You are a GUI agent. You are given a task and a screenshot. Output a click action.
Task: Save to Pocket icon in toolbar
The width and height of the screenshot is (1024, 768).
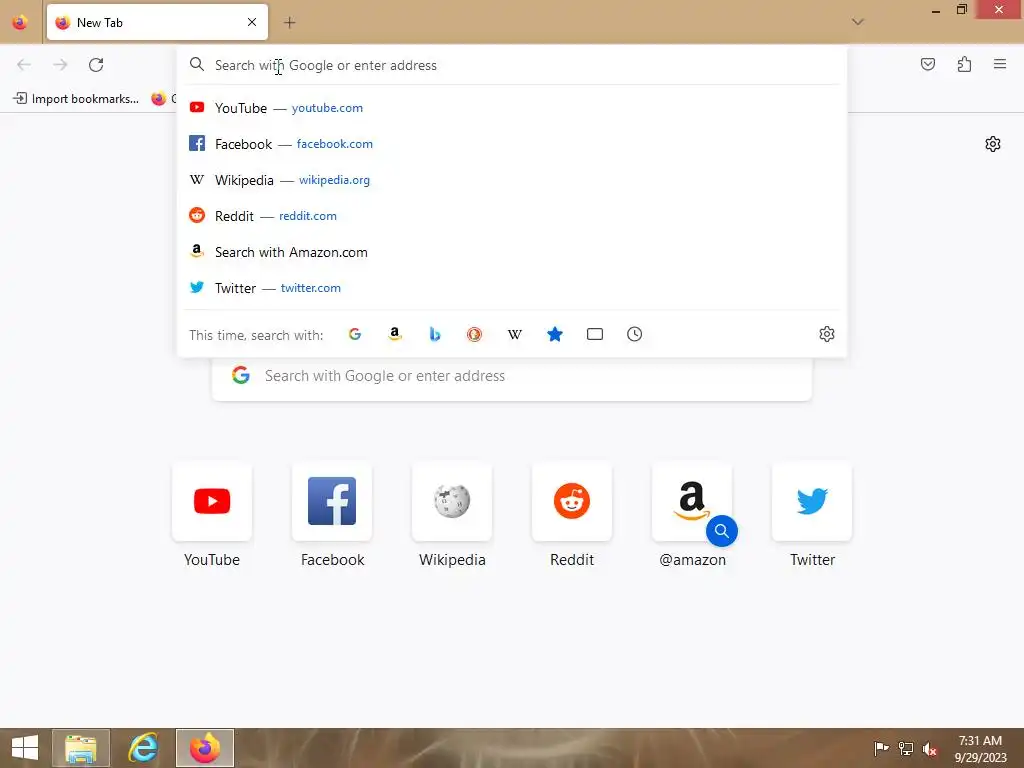click(x=928, y=64)
